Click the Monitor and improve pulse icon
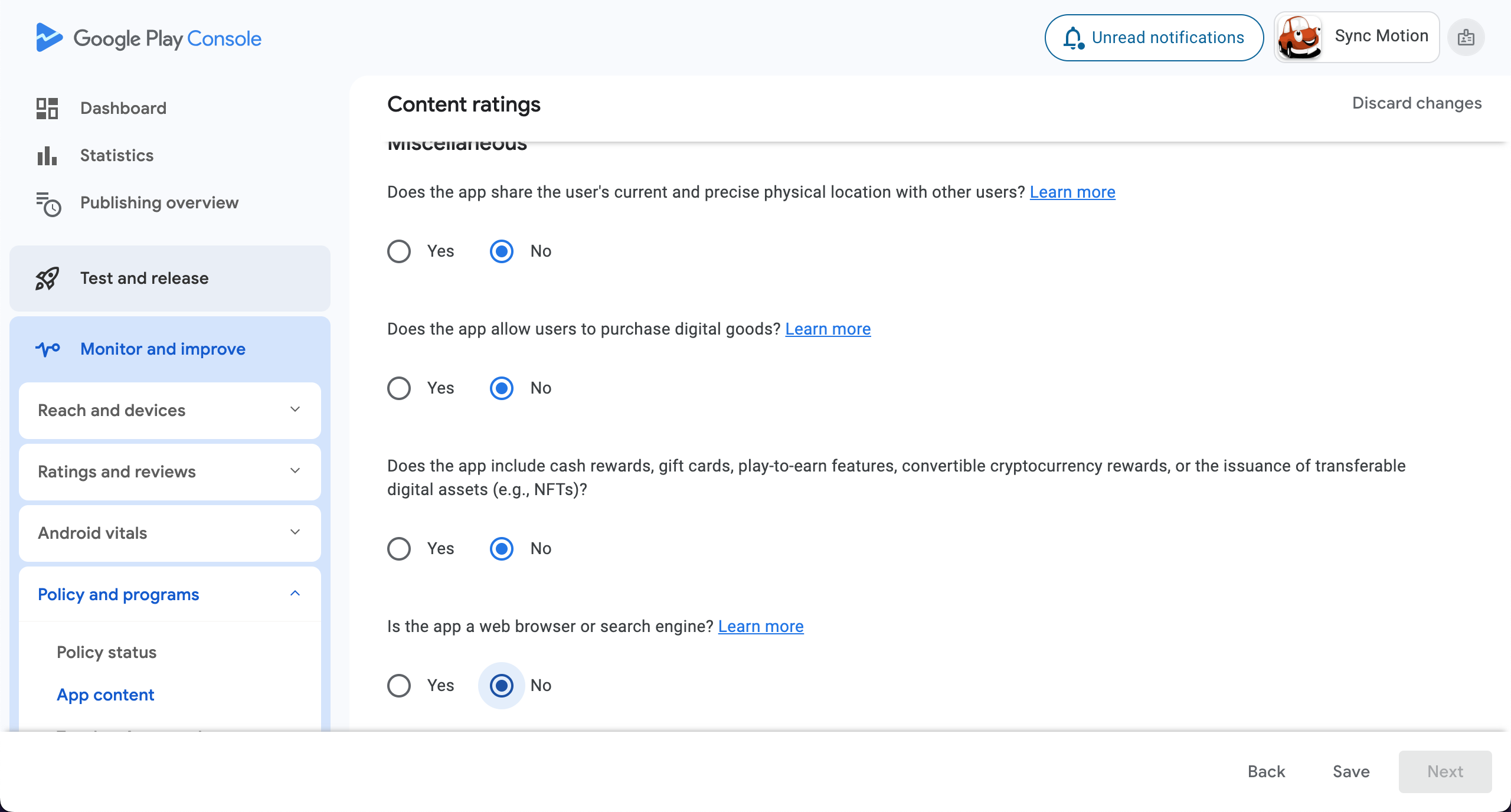The image size is (1511, 812). click(48, 349)
